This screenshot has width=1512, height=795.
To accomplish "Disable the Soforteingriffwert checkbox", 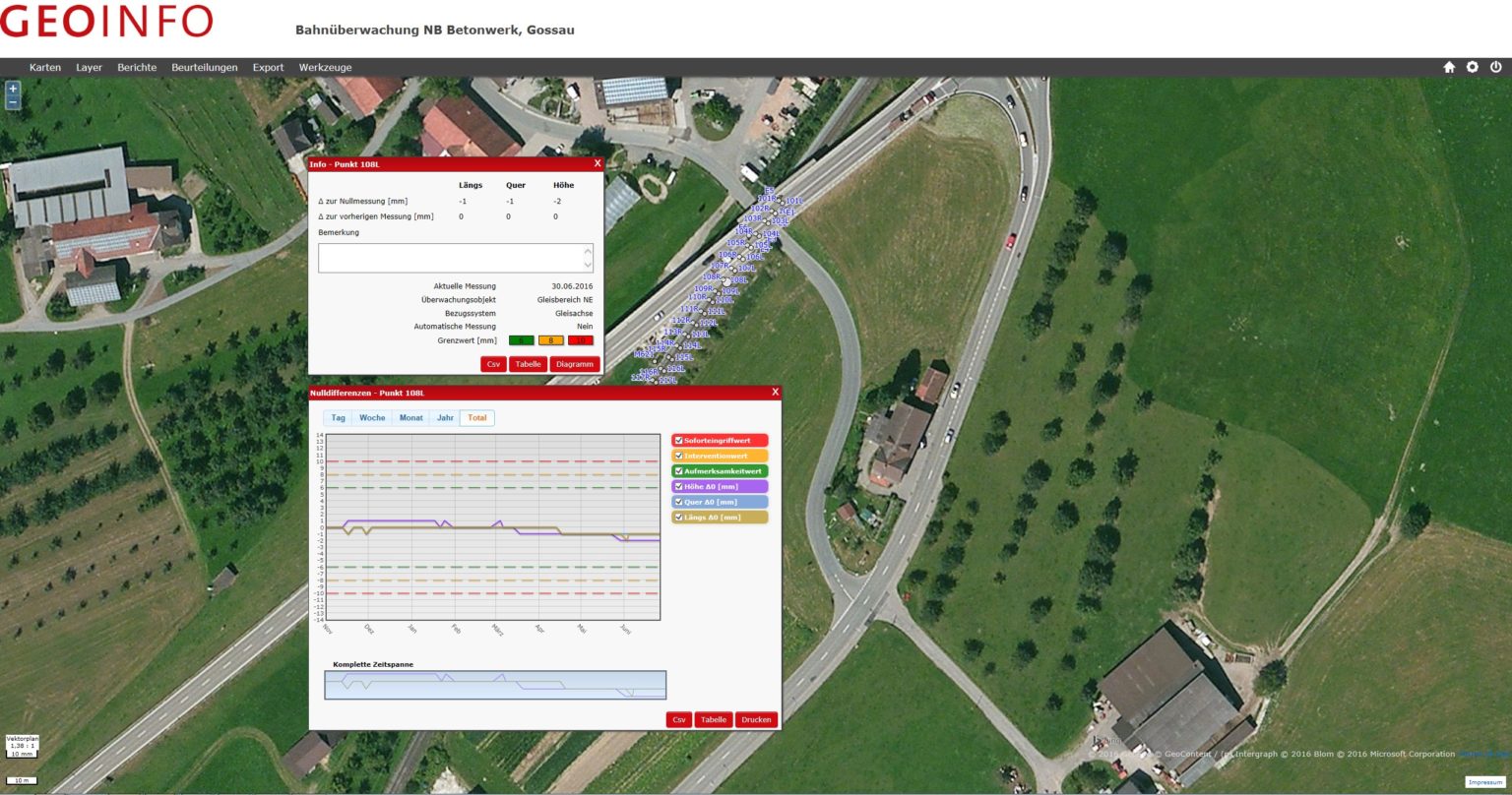I will pos(678,440).
